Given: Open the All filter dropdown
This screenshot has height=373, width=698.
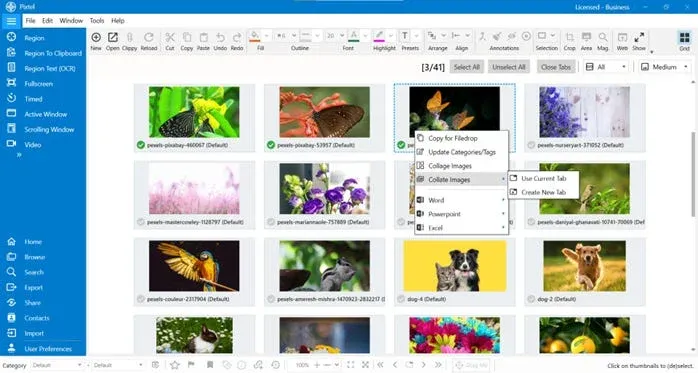Looking at the screenshot, I should tap(606, 67).
